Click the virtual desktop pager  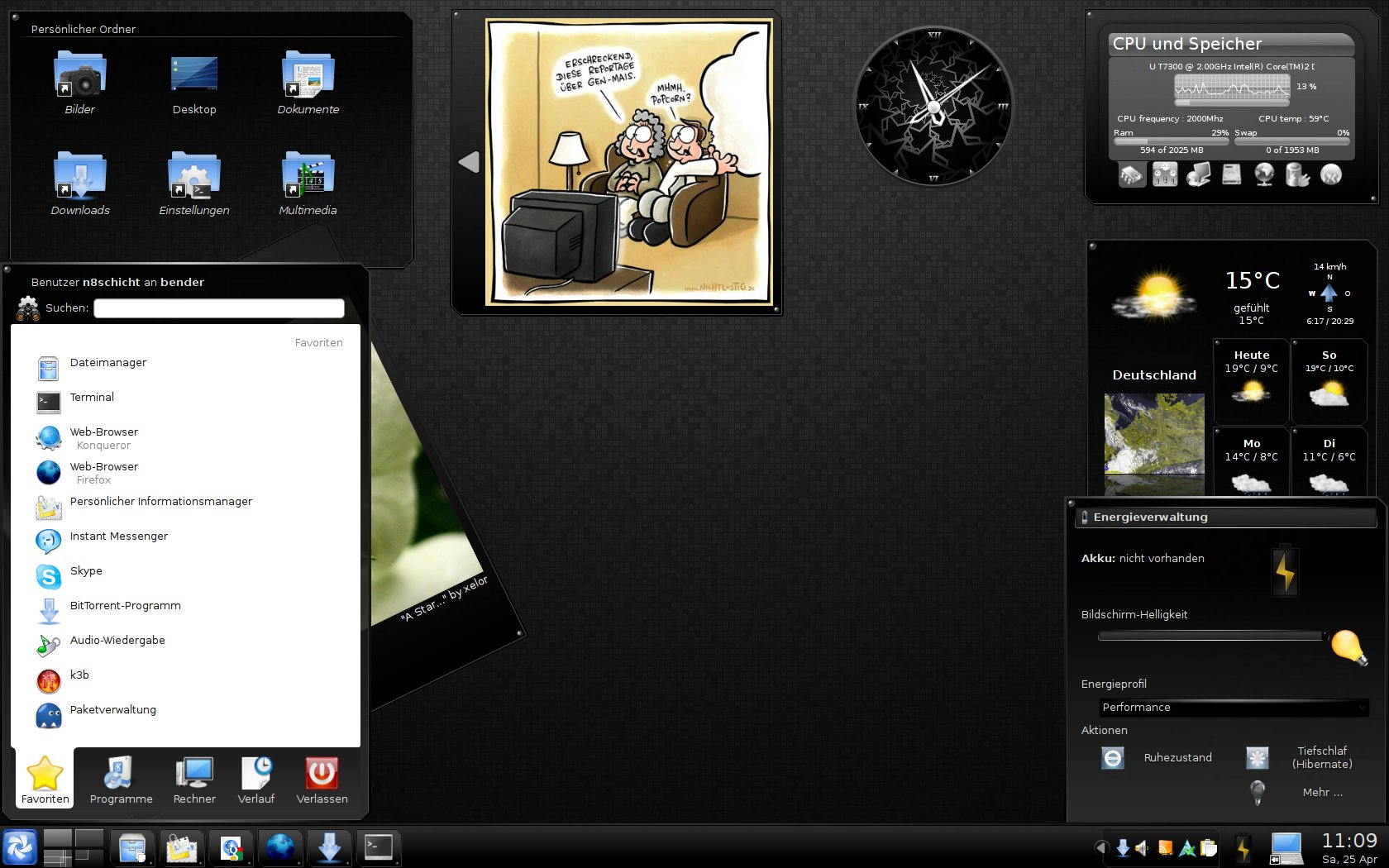(x=74, y=847)
